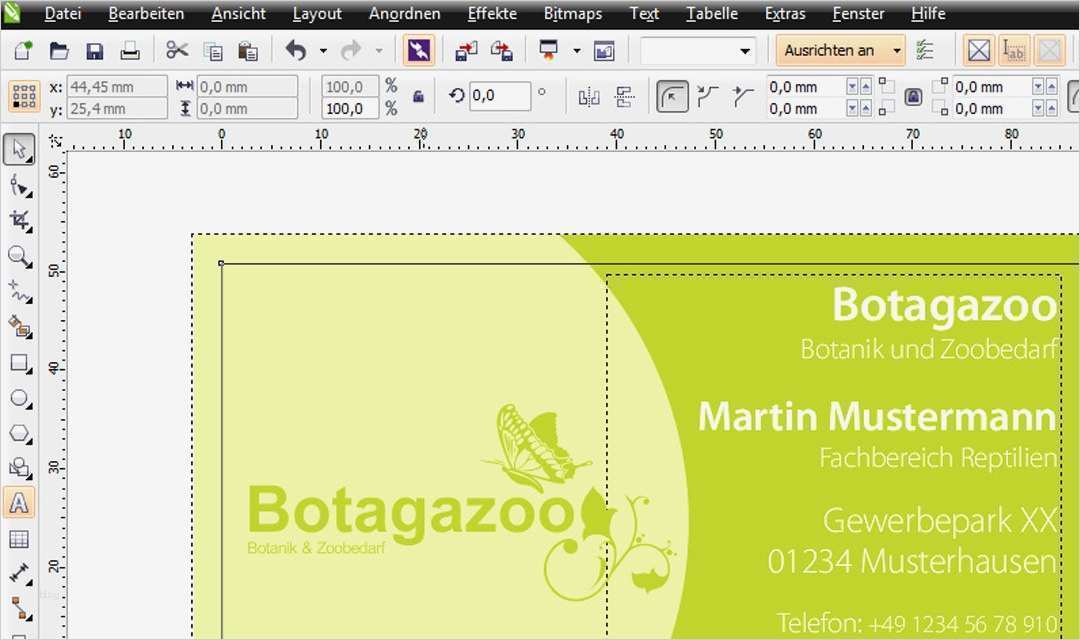1080x640 pixels.
Task: Undo the last action with the arrow icon
Action: pos(295,50)
